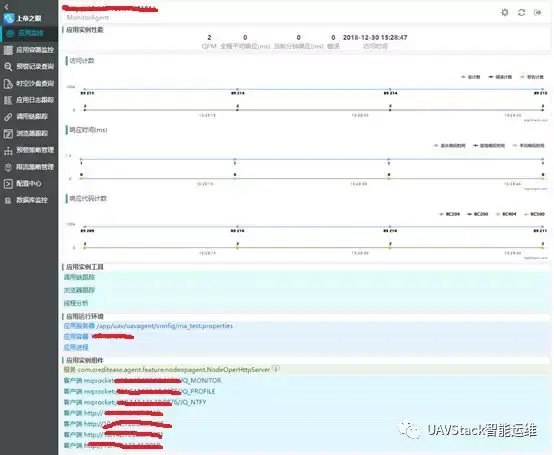The height and width of the screenshot is (455, 554).
Task: Click the 应用实例组件 section heading
Action: point(84,360)
